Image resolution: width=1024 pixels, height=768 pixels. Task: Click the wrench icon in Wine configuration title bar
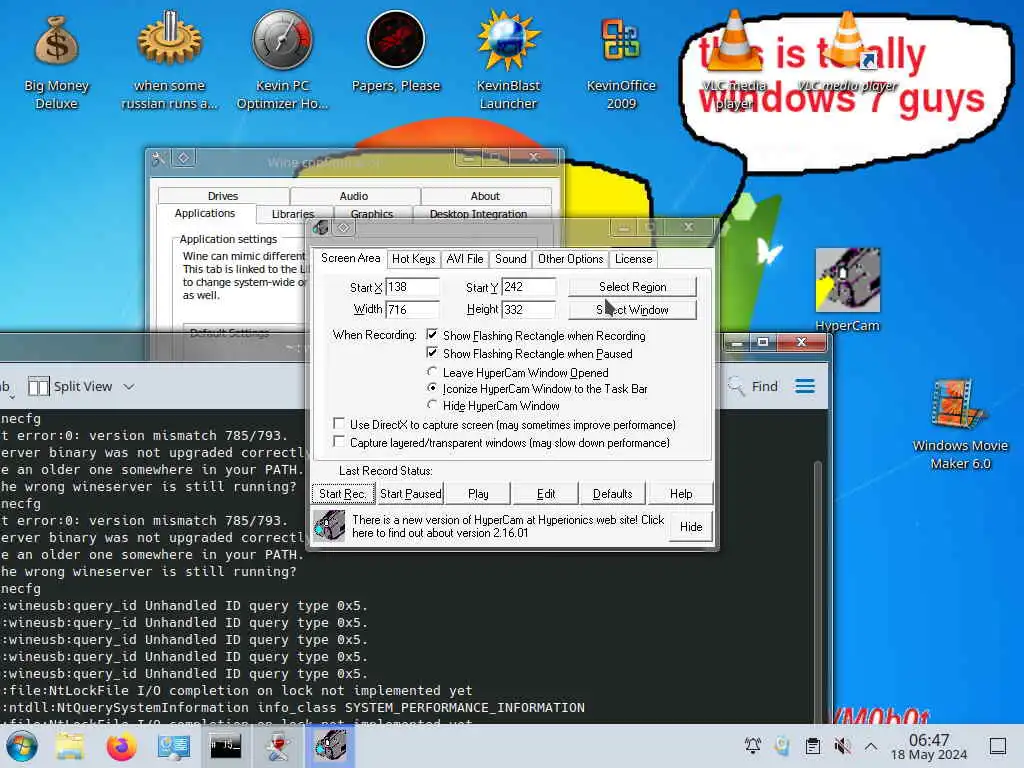159,158
